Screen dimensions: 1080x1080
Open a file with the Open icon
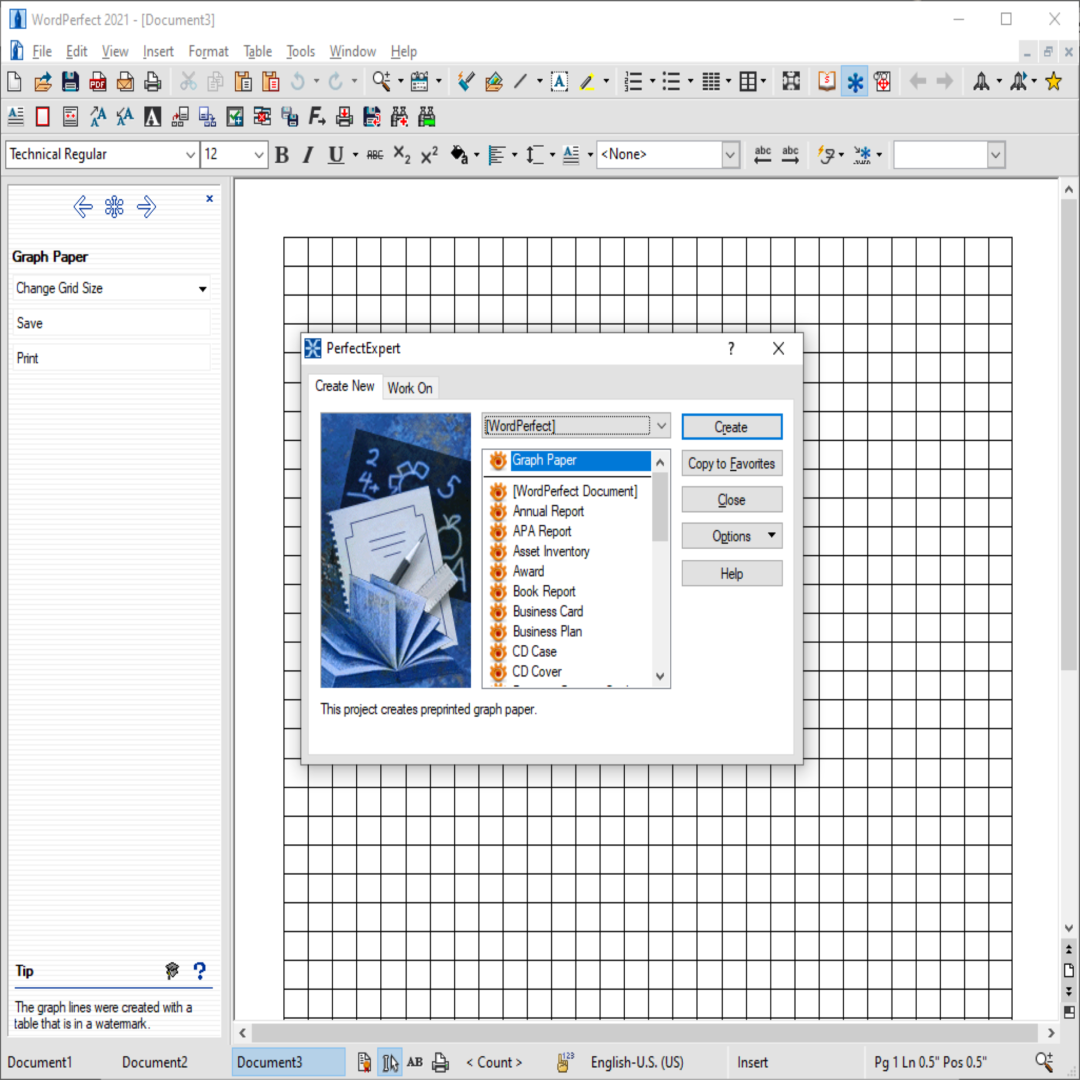click(43, 82)
